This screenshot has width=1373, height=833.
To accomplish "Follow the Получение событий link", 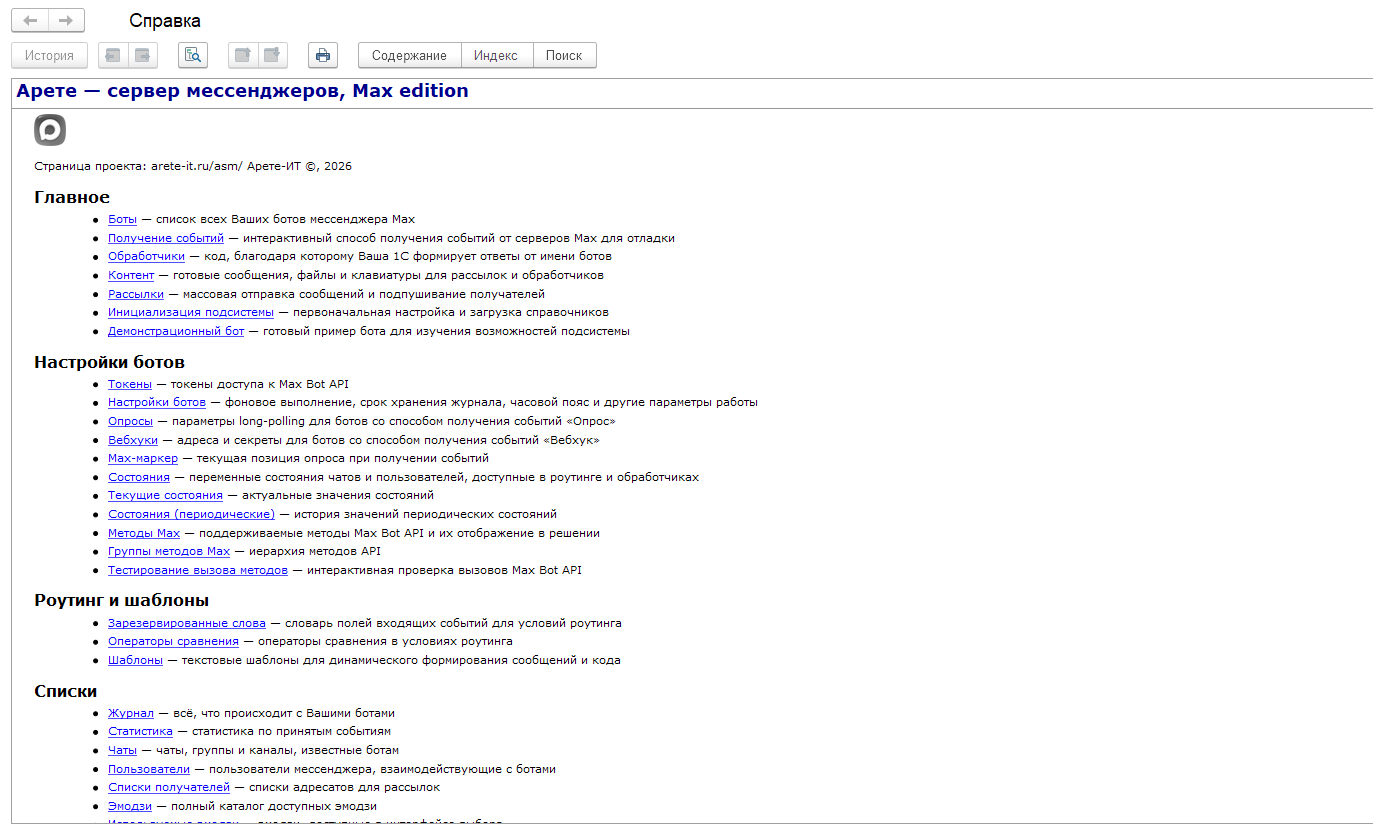I will point(166,238).
